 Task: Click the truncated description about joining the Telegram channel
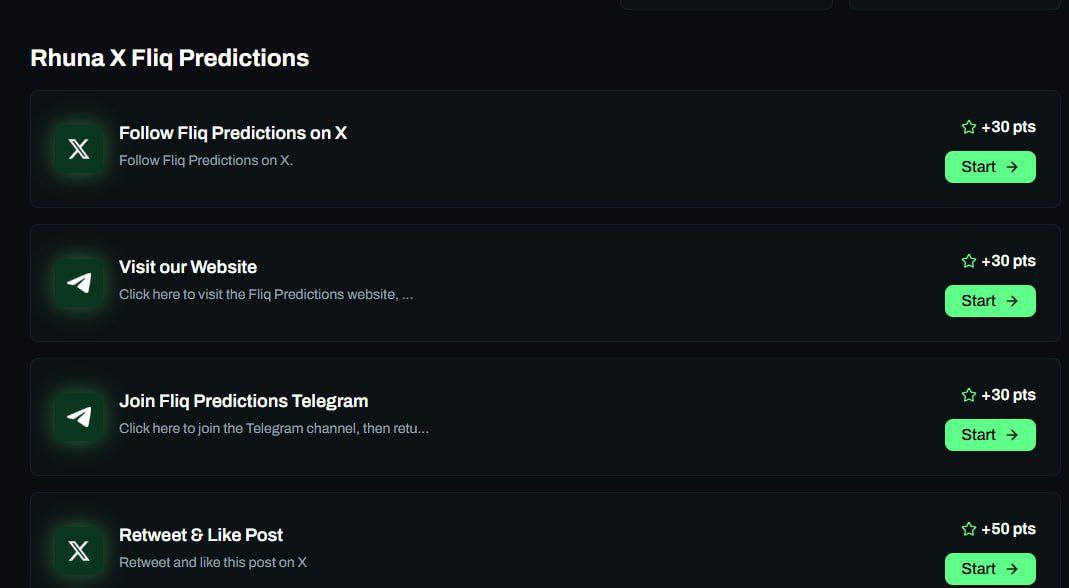point(273,428)
